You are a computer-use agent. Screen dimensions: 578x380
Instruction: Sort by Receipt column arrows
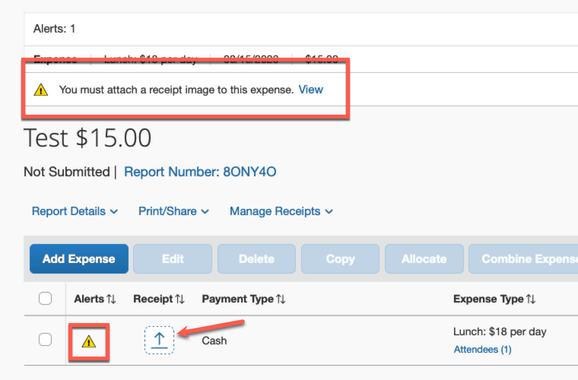180,299
